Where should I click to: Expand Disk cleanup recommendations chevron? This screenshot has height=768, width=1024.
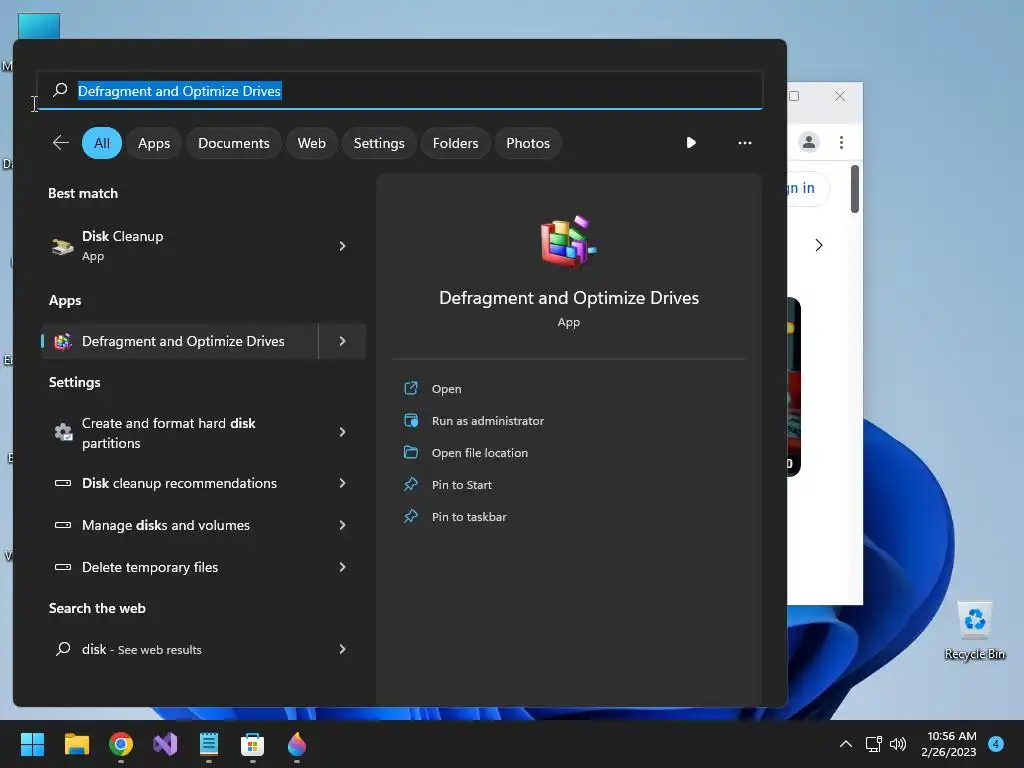342,483
